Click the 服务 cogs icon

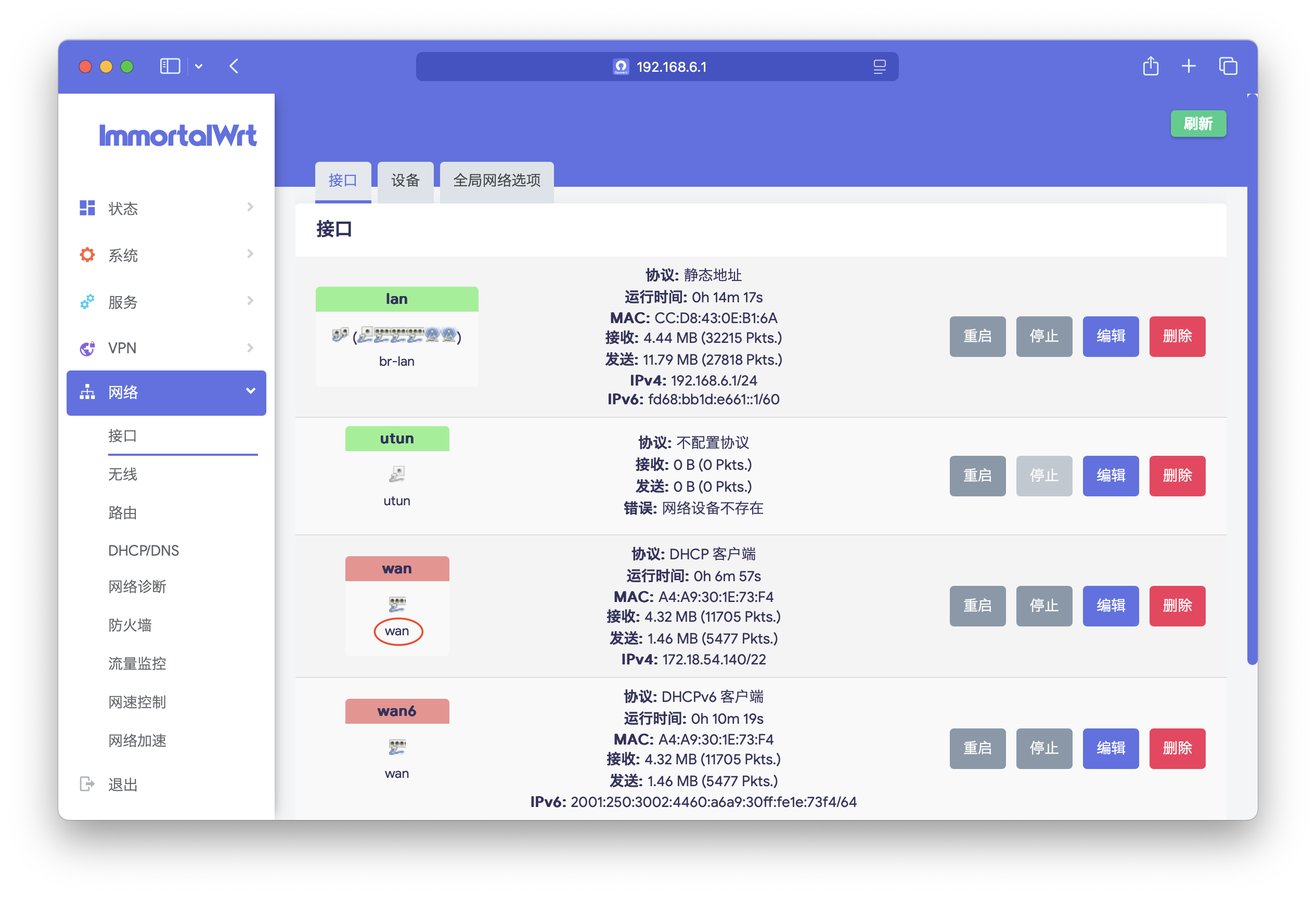coord(87,302)
